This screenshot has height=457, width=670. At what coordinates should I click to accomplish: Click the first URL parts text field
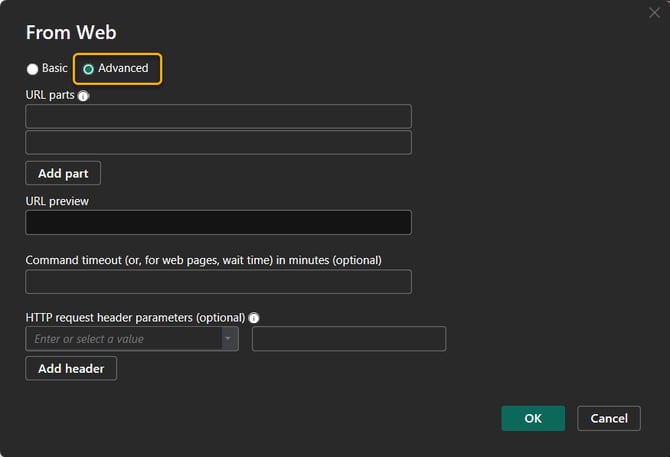(x=218, y=117)
